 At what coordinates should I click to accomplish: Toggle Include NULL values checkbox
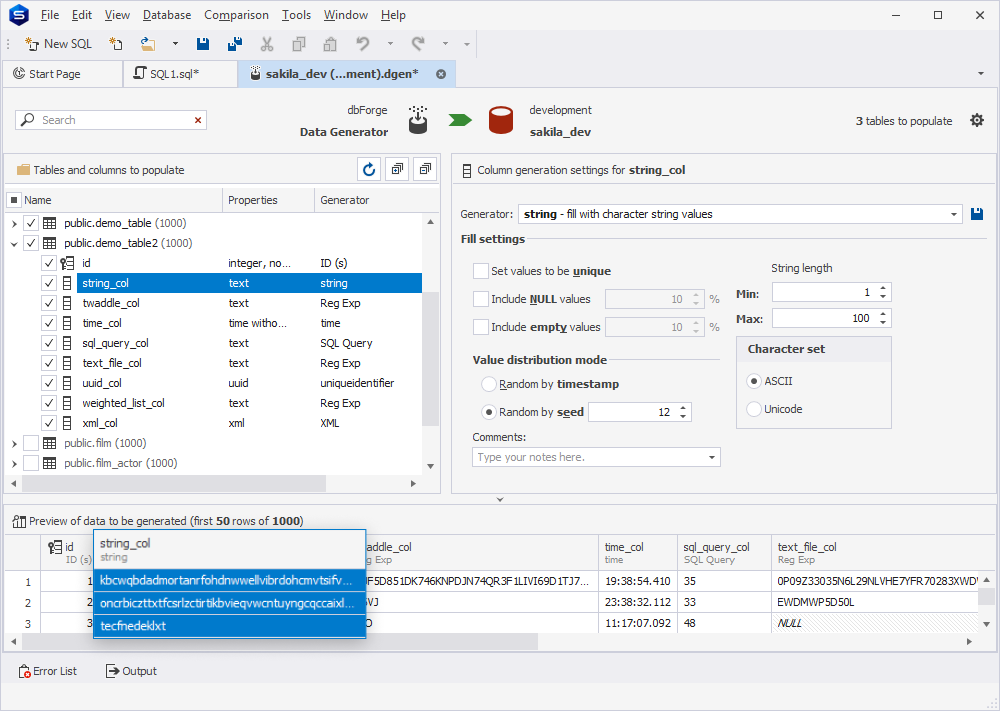point(481,299)
